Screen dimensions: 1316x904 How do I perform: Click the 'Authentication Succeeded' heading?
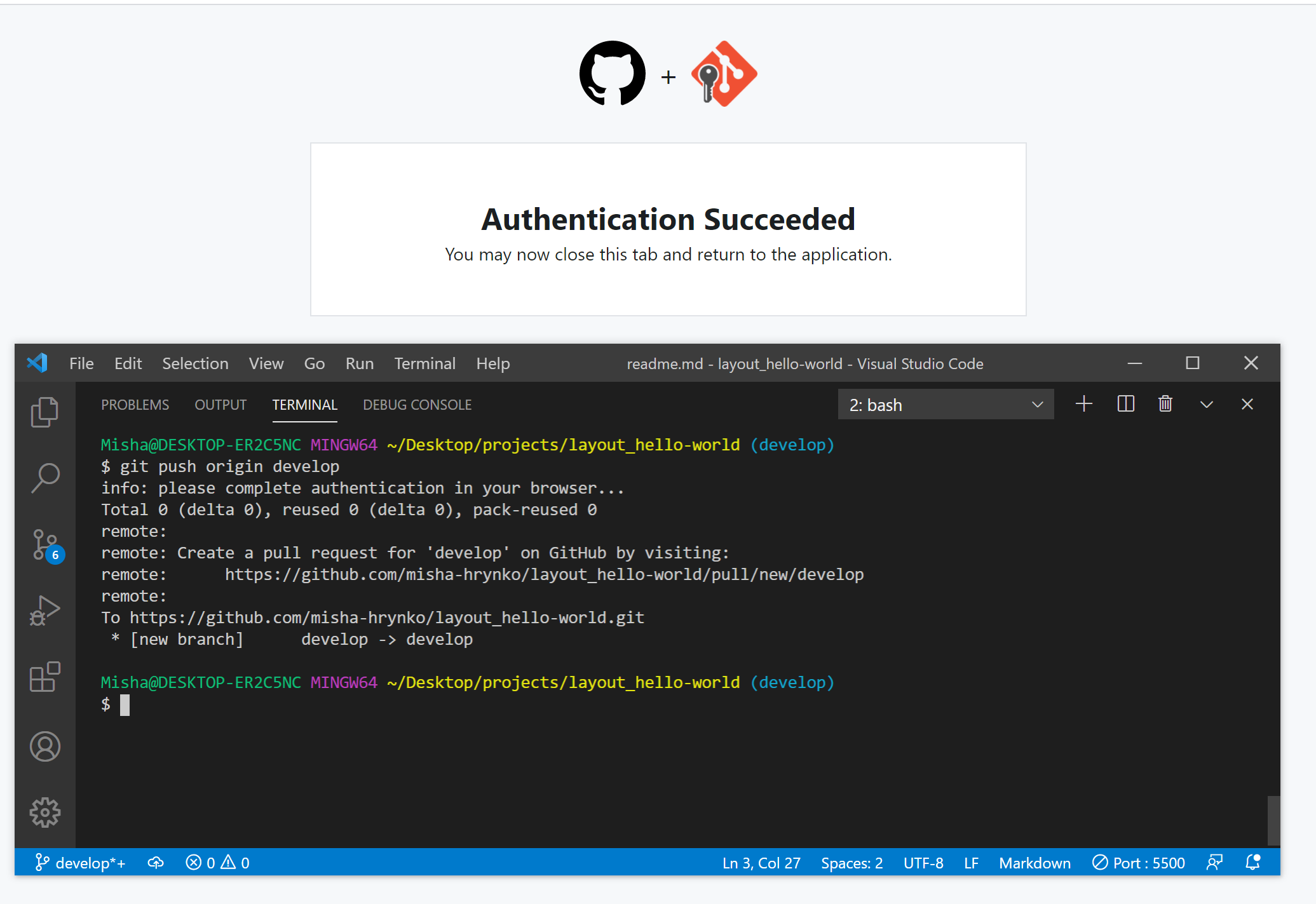[668, 219]
